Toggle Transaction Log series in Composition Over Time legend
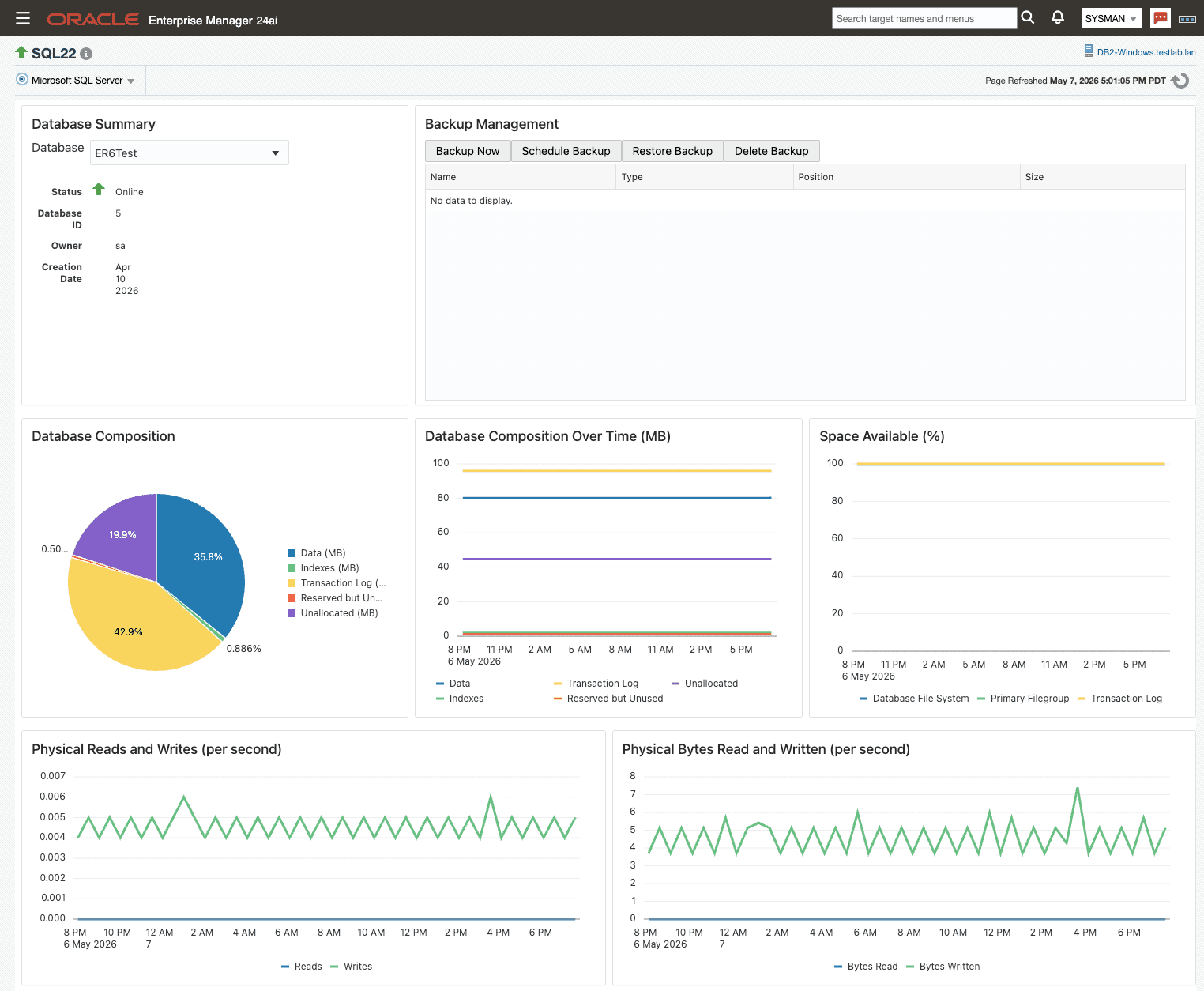This screenshot has height=991, width=1204. pyautogui.click(x=596, y=684)
